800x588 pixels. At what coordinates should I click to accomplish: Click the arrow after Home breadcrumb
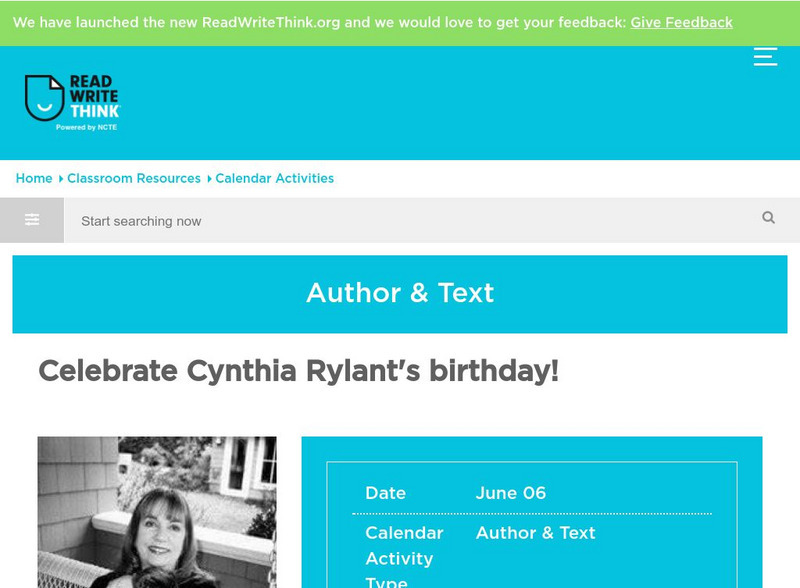point(61,179)
